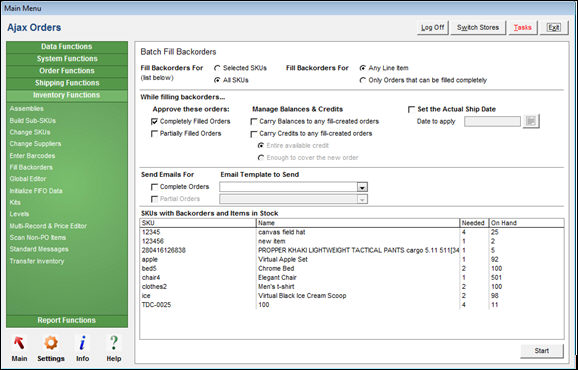Open Build Sub-SKUs menu item
Viewport: 578px width, 370px height.
(33, 121)
